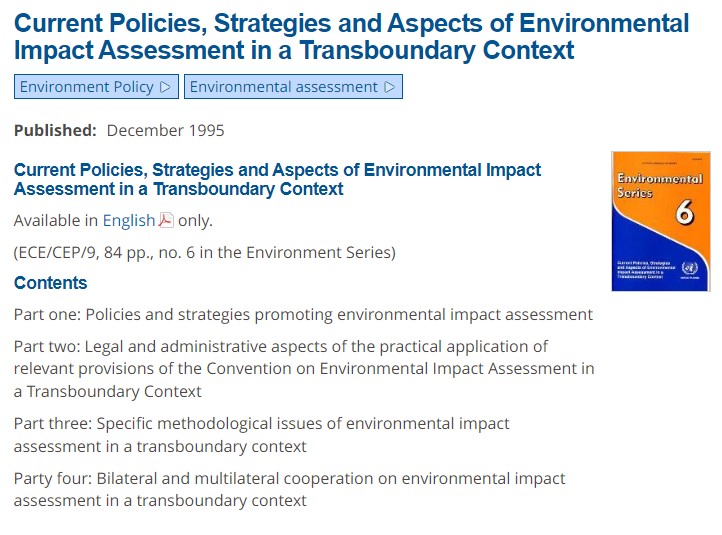Click the Part two contents entry
The image size is (722, 535).
coord(304,369)
